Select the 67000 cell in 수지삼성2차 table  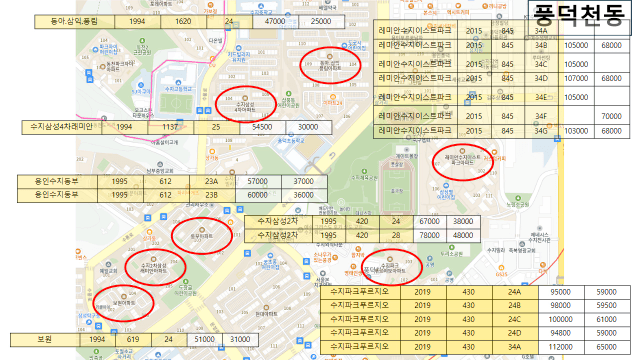tap(429, 222)
